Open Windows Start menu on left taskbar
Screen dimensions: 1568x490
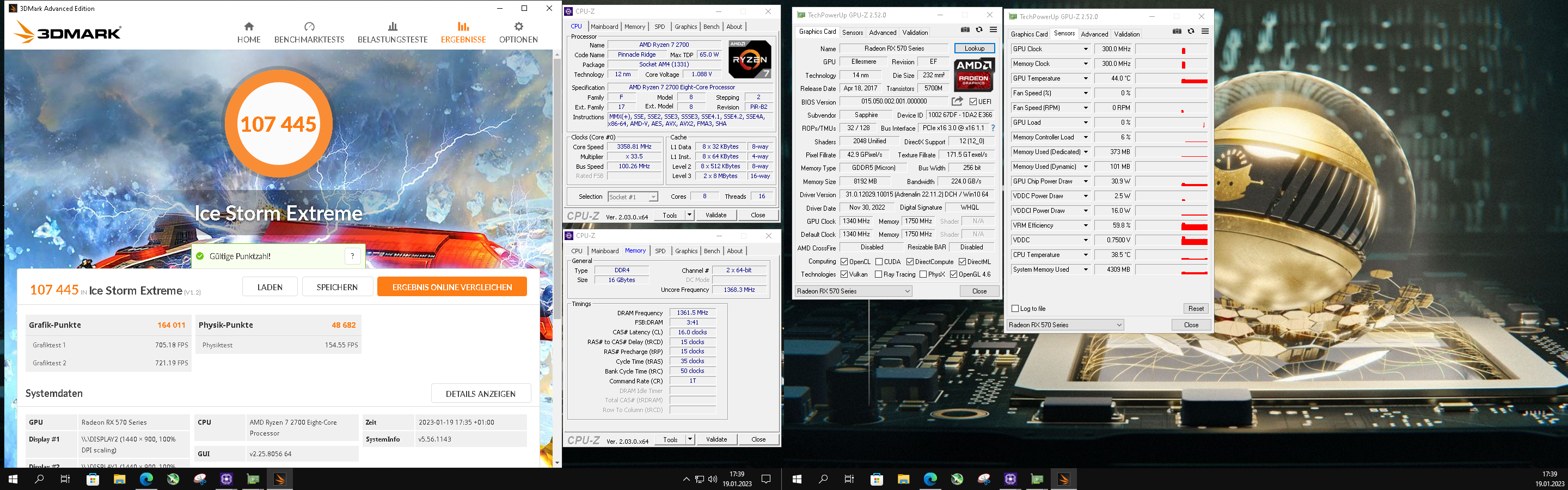point(13,479)
